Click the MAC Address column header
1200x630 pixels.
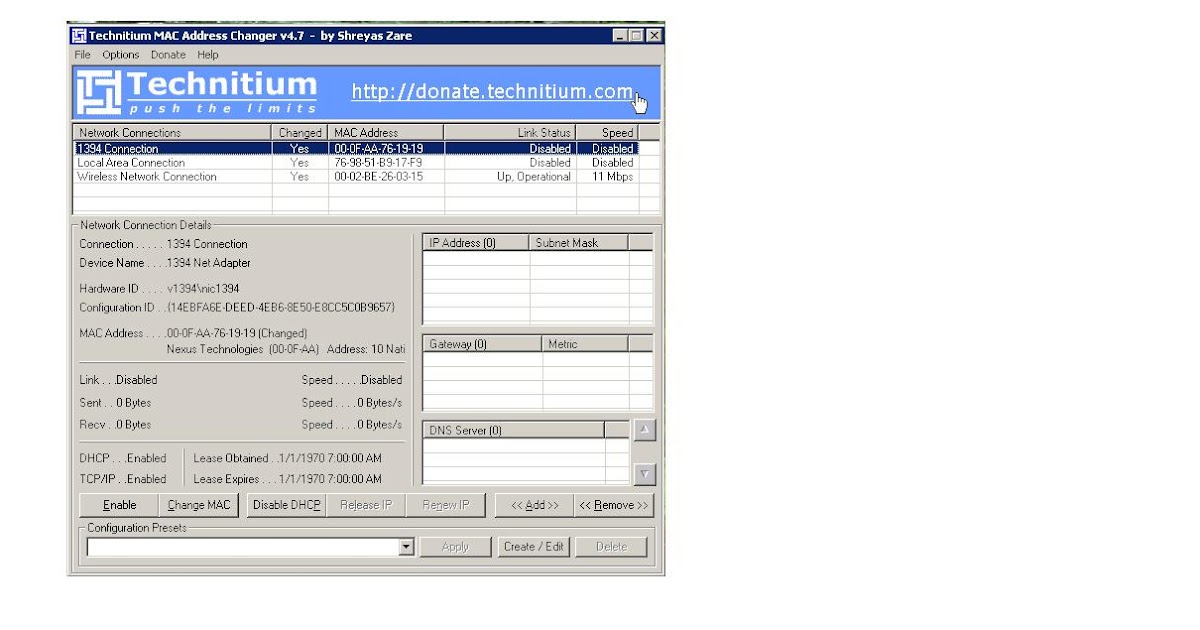pyautogui.click(x=386, y=132)
